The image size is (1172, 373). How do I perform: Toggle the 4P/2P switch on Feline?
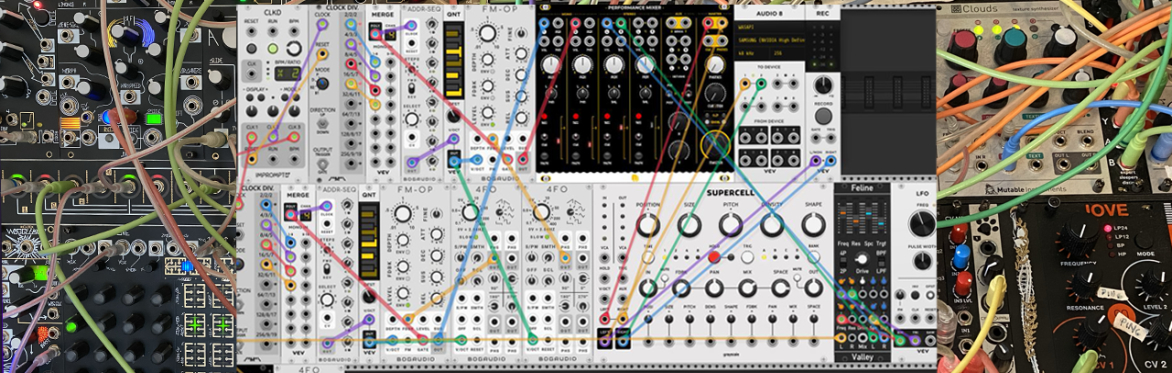tap(843, 263)
